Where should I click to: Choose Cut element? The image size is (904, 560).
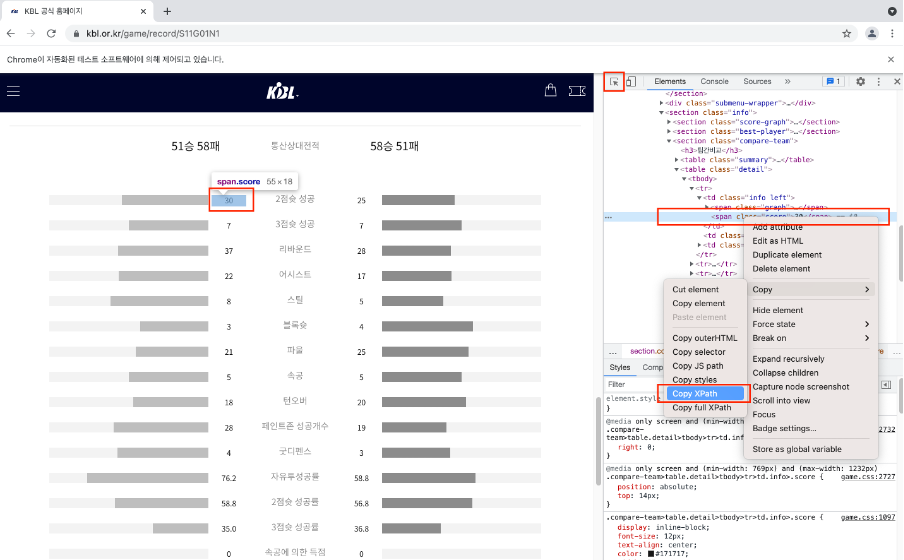tap(695, 290)
